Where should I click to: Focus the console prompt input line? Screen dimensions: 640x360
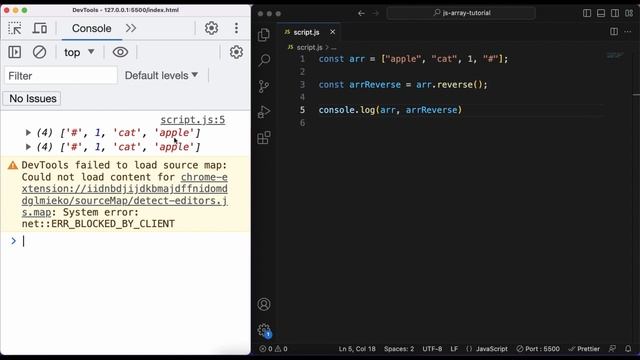pyautogui.click(x=131, y=241)
